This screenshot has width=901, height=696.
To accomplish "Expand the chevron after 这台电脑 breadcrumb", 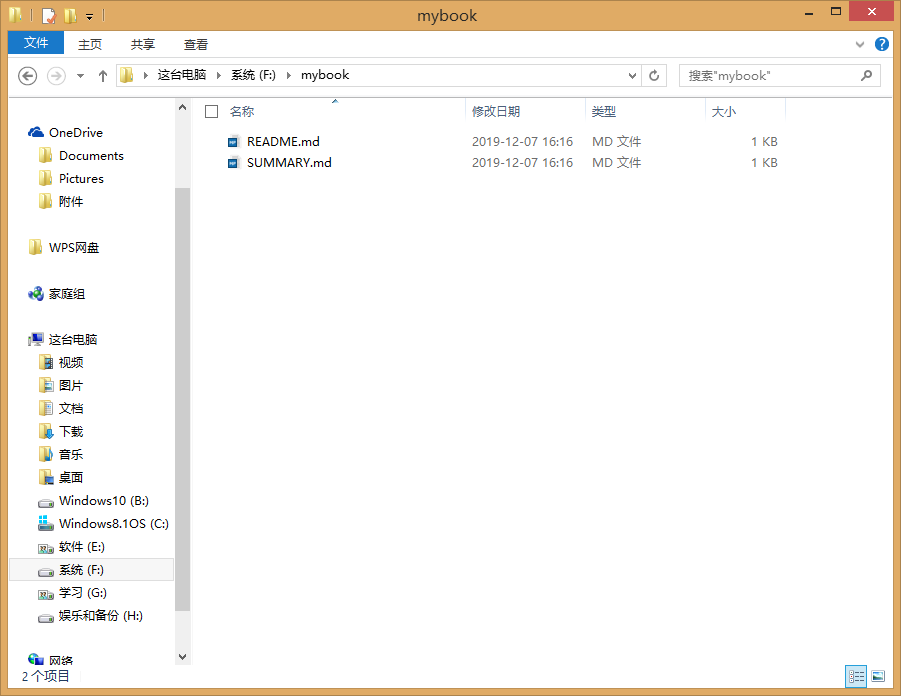I will pyautogui.click(x=218, y=75).
